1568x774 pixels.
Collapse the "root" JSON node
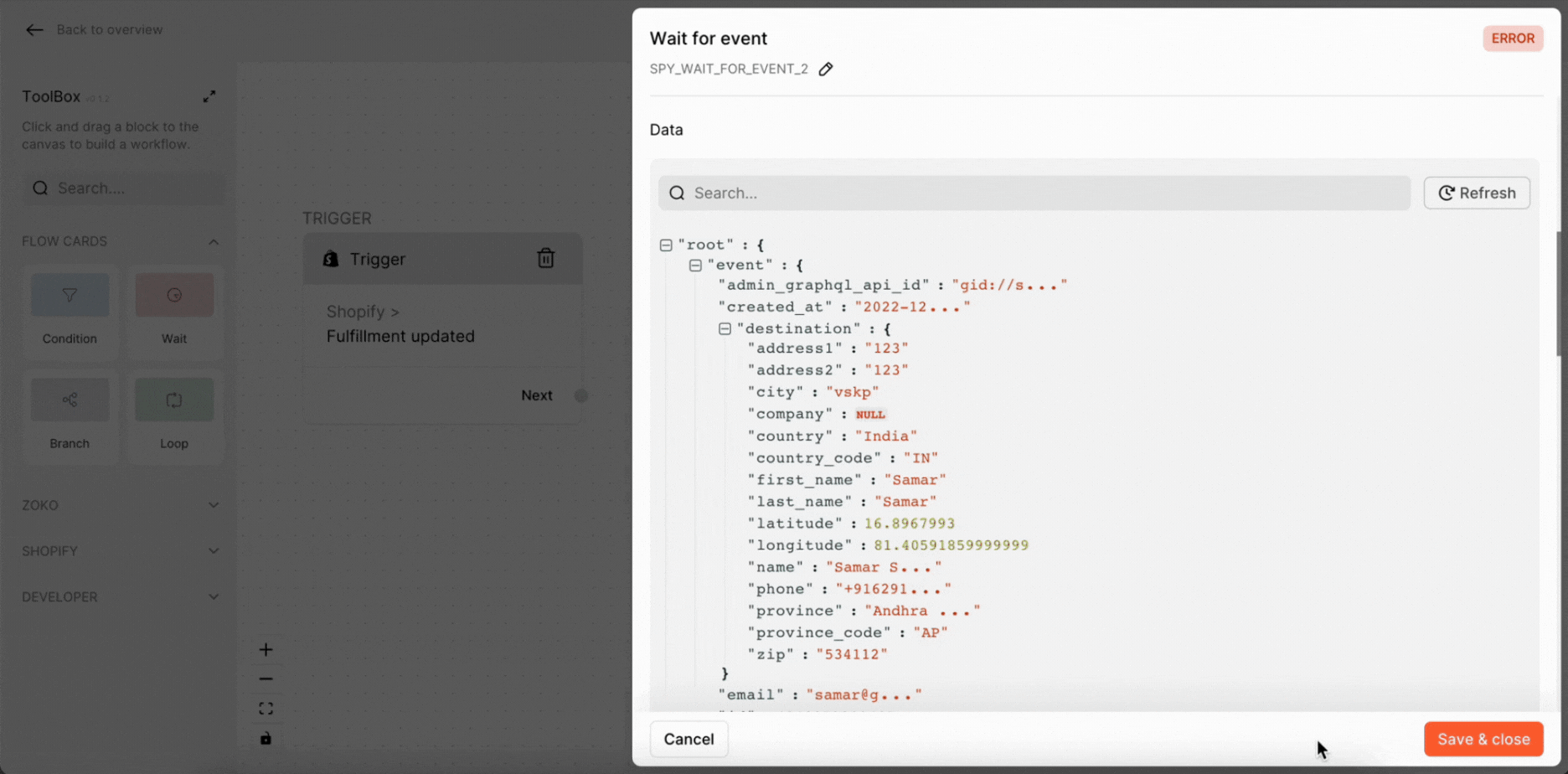click(x=666, y=245)
